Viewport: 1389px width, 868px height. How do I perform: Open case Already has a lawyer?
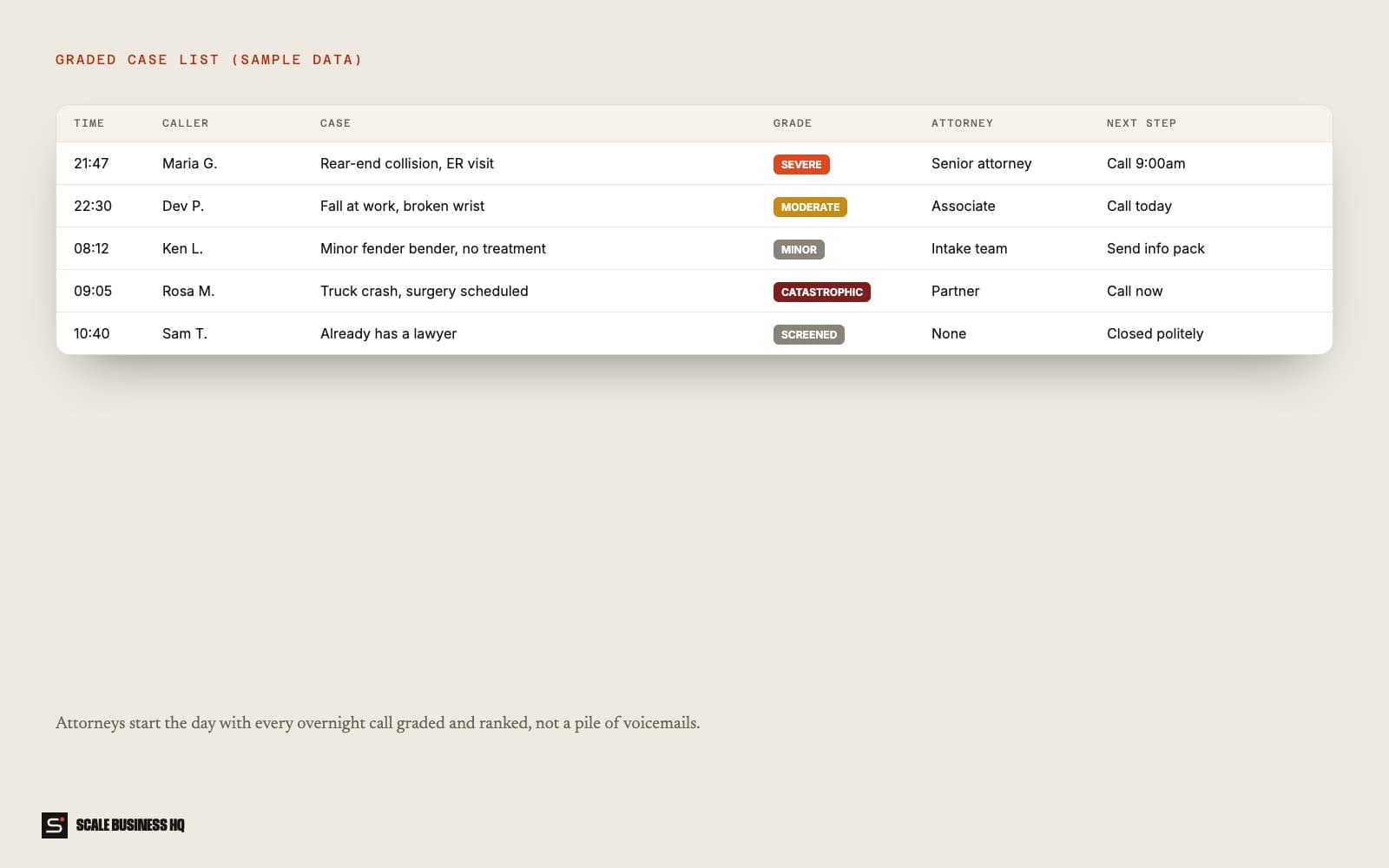point(389,333)
